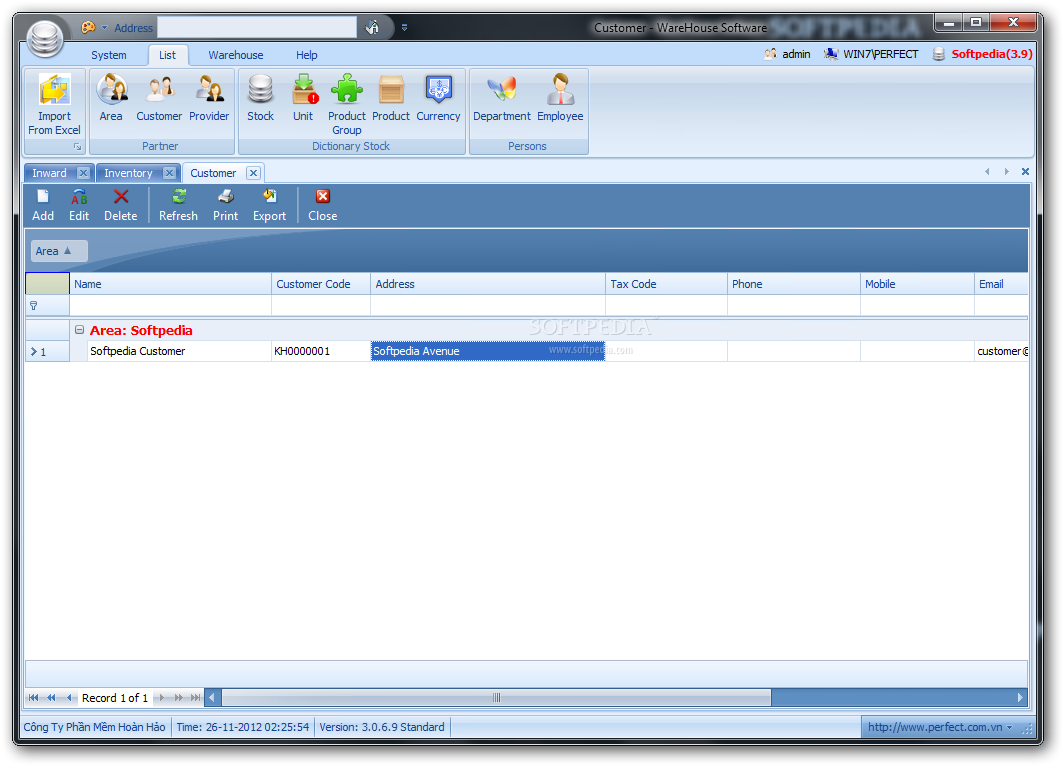Screen dimensions: 1064x766
Task: Click the search binoculars icon
Action: pos(373,27)
